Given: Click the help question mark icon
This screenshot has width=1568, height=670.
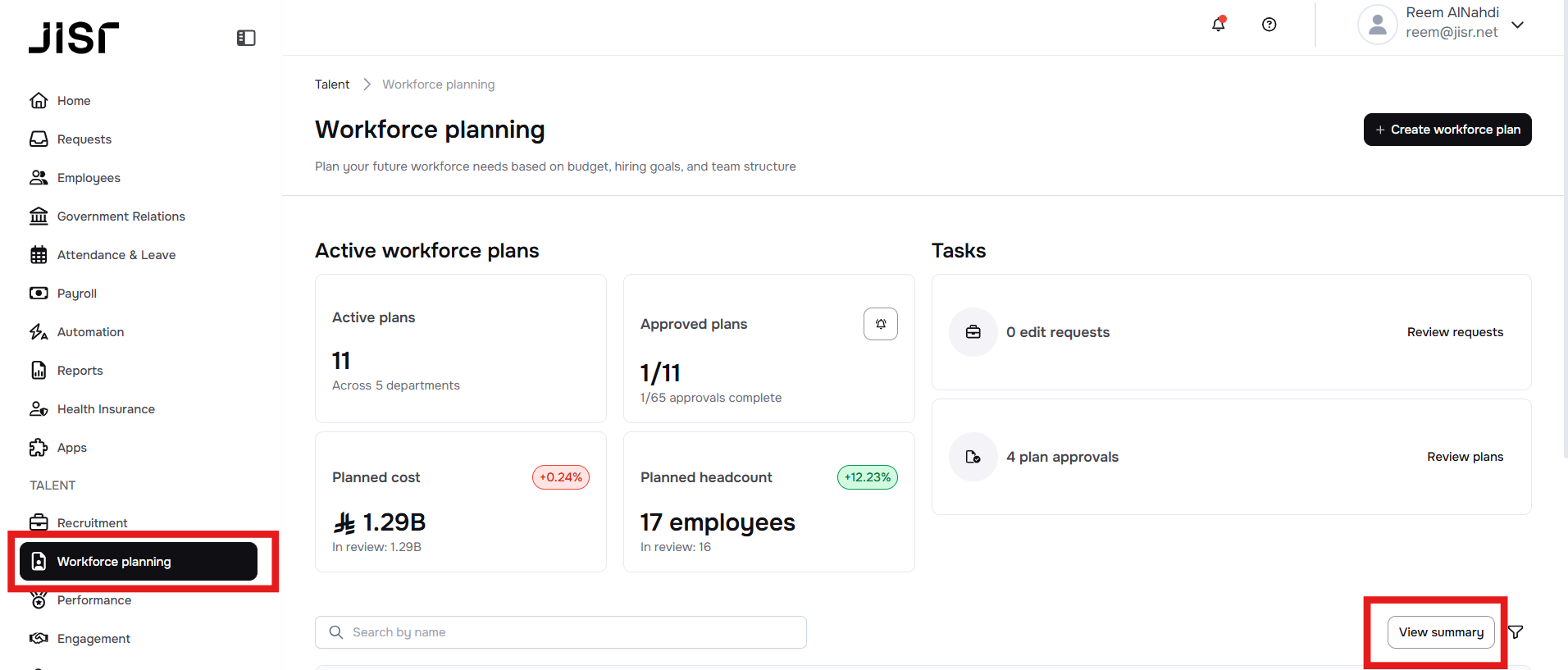Looking at the screenshot, I should (x=1269, y=25).
